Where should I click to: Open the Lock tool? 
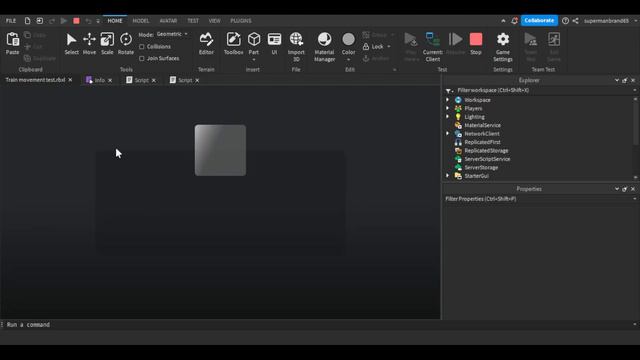[373, 47]
